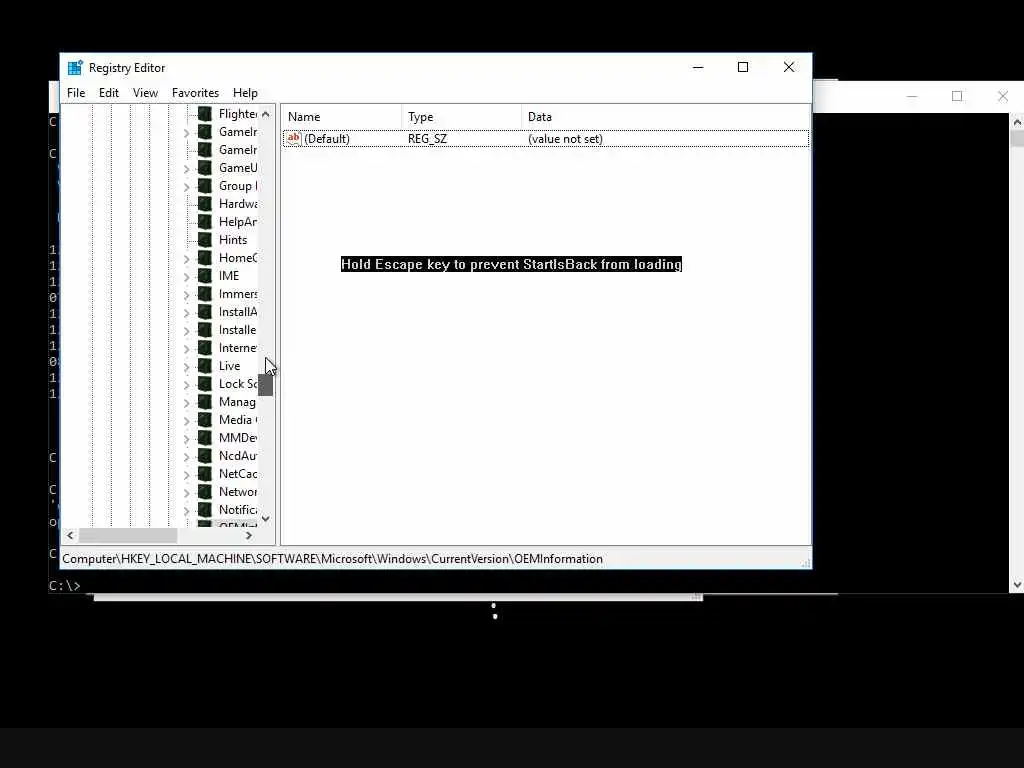Select the NetCac key label

(x=238, y=474)
